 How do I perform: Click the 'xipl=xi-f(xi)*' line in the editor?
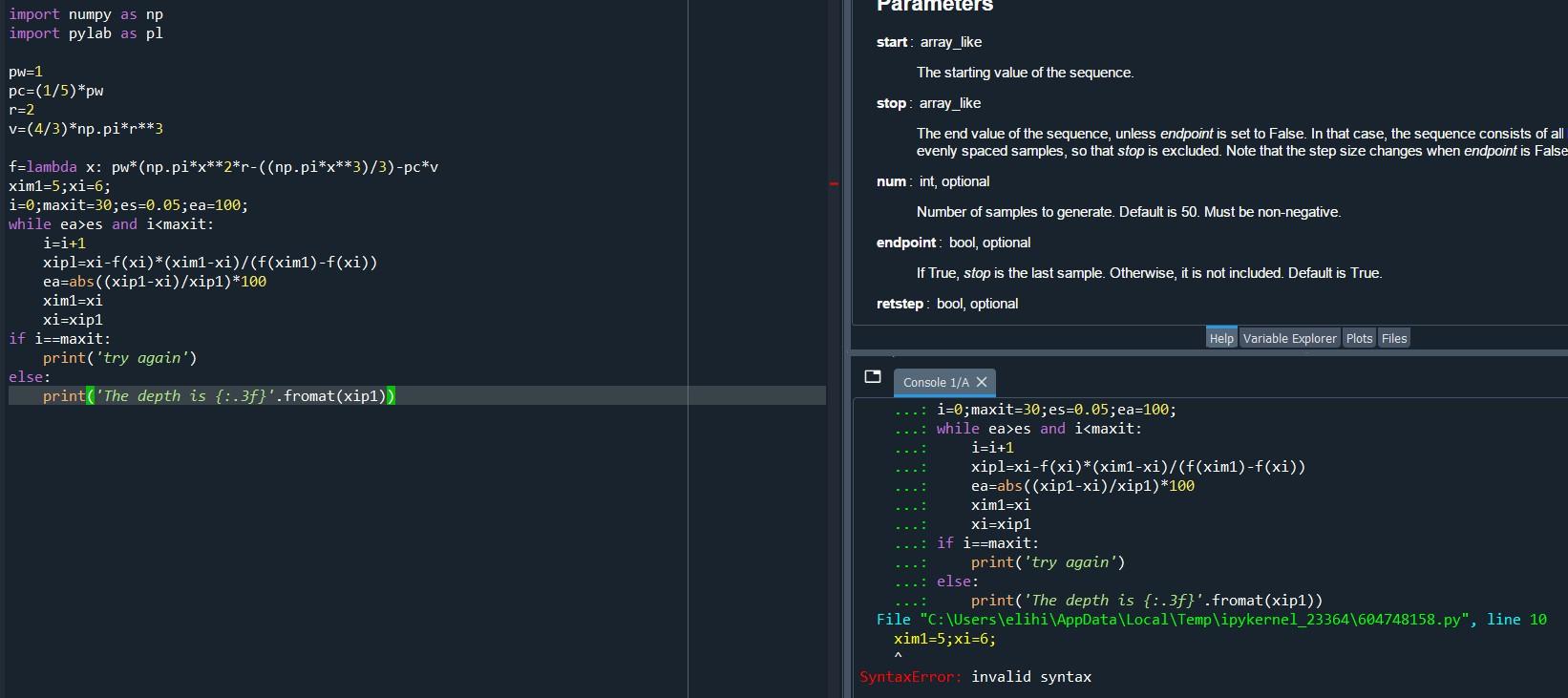pos(210,263)
